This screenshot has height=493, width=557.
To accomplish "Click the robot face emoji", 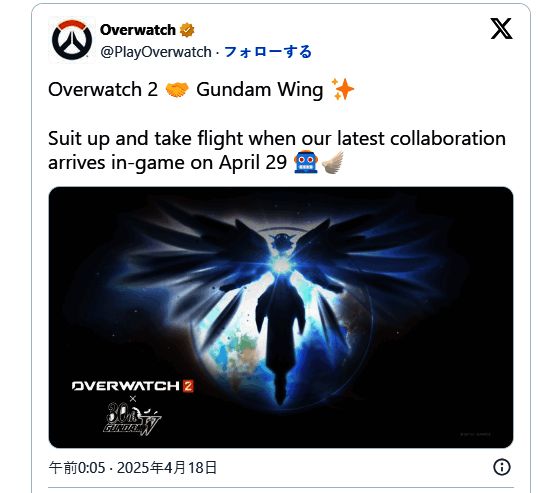I will (306, 162).
